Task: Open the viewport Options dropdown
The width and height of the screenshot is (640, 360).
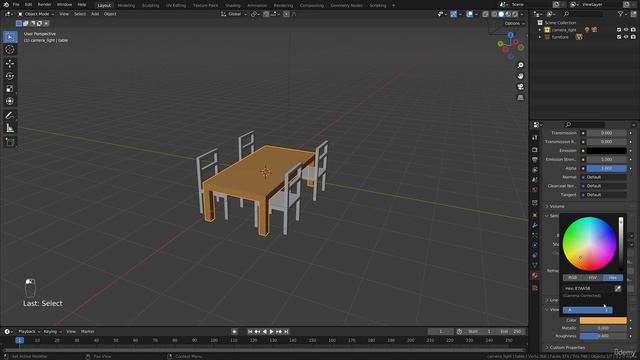Action: click(514, 23)
